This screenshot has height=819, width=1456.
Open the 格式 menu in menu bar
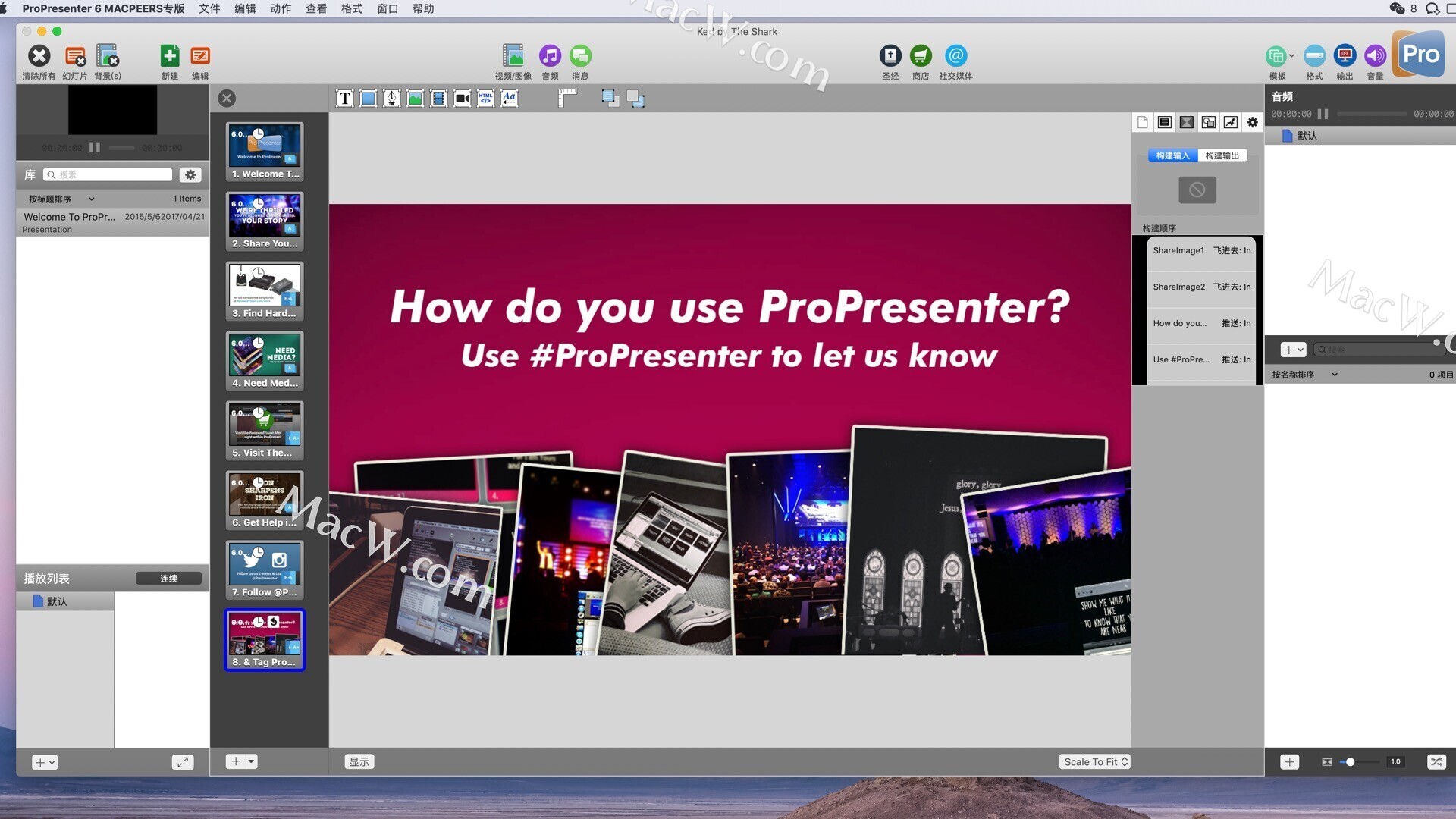[x=352, y=8]
